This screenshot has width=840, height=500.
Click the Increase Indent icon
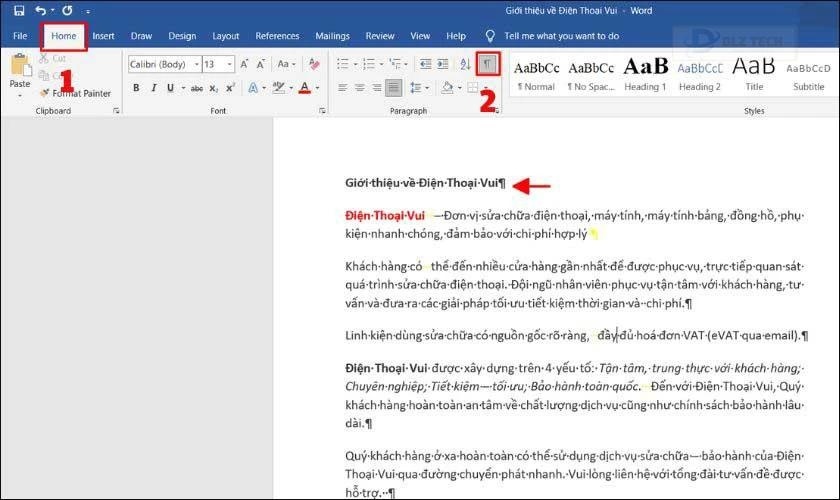click(x=442, y=64)
